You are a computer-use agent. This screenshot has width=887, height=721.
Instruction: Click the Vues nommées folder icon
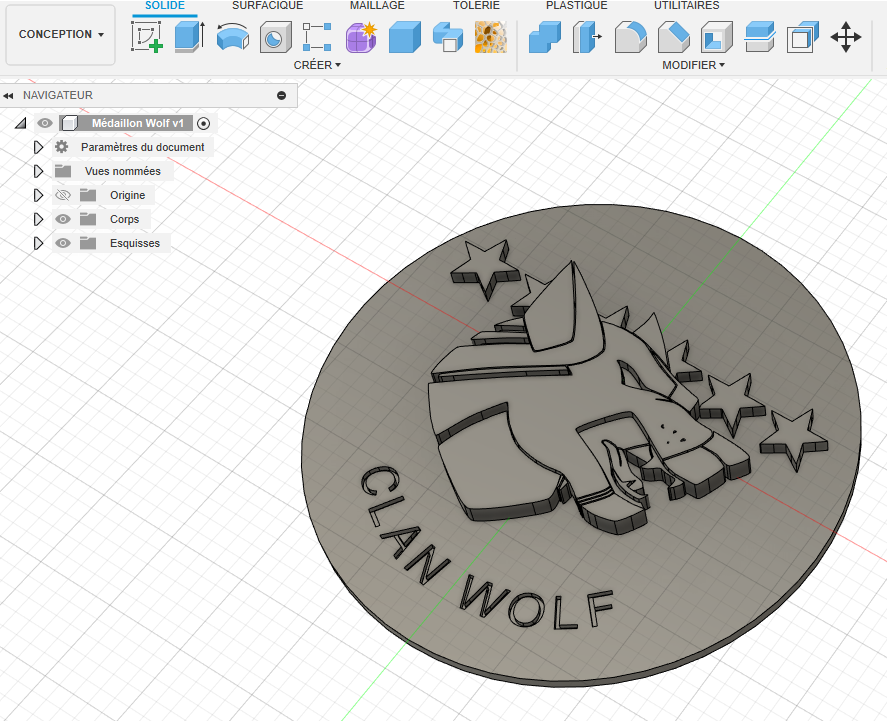[63, 171]
